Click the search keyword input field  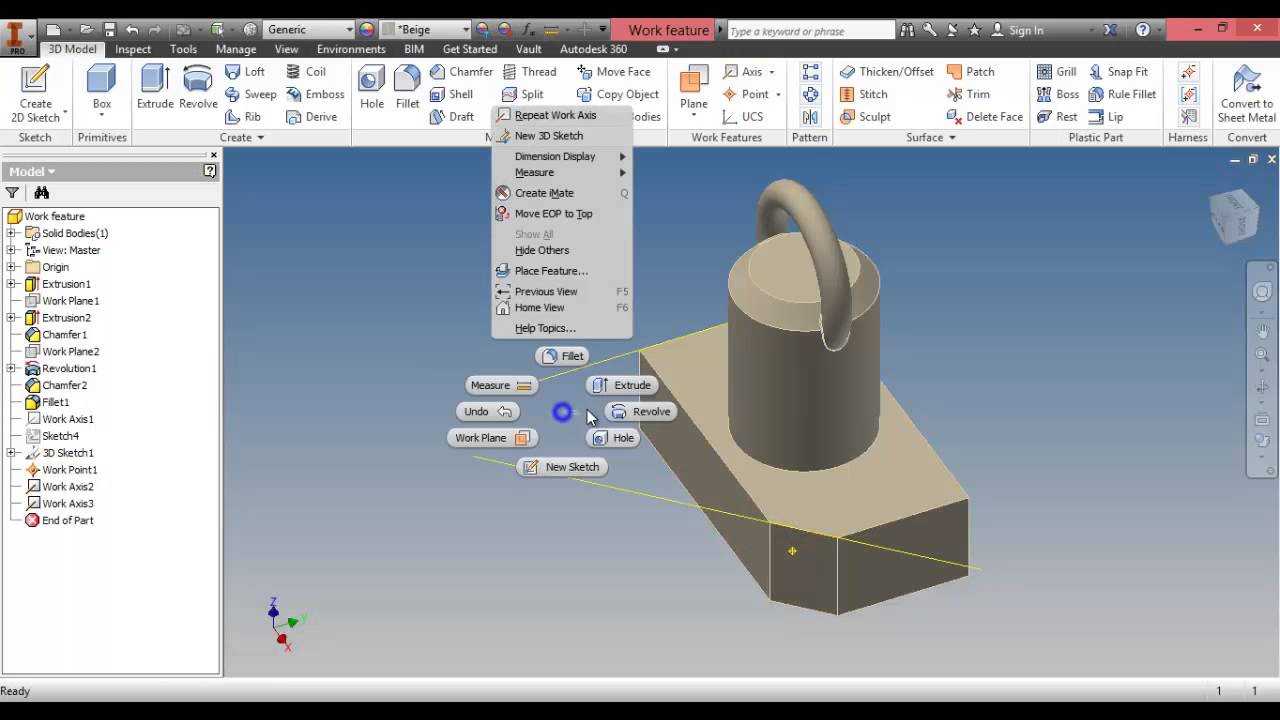point(810,30)
